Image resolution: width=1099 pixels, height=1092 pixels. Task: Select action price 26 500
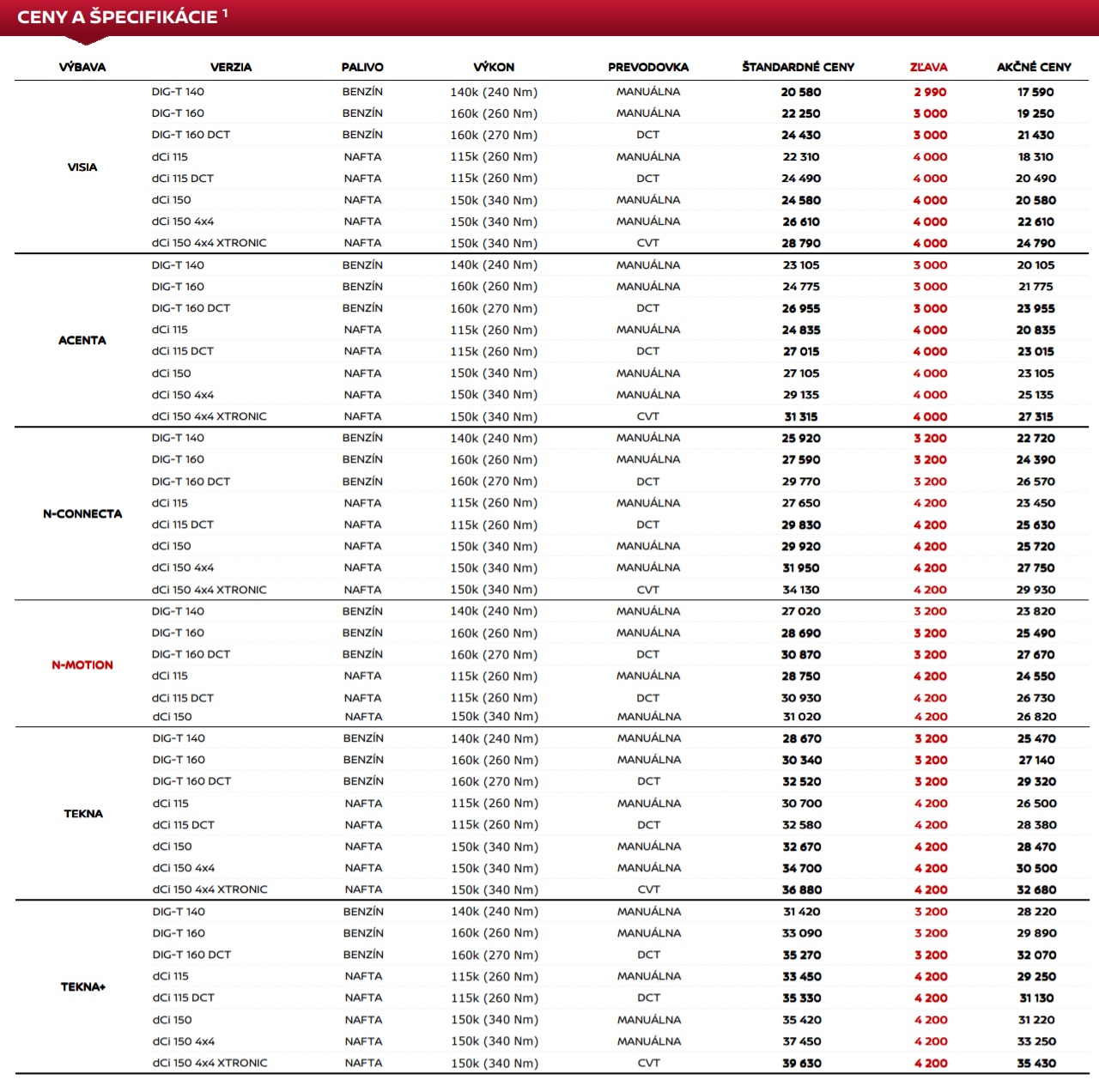pos(1036,804)
